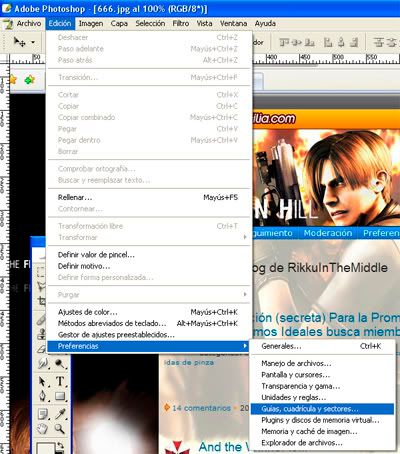
Task: Open Pantalla y cursores… preferences
Action: tap(322, 375)
